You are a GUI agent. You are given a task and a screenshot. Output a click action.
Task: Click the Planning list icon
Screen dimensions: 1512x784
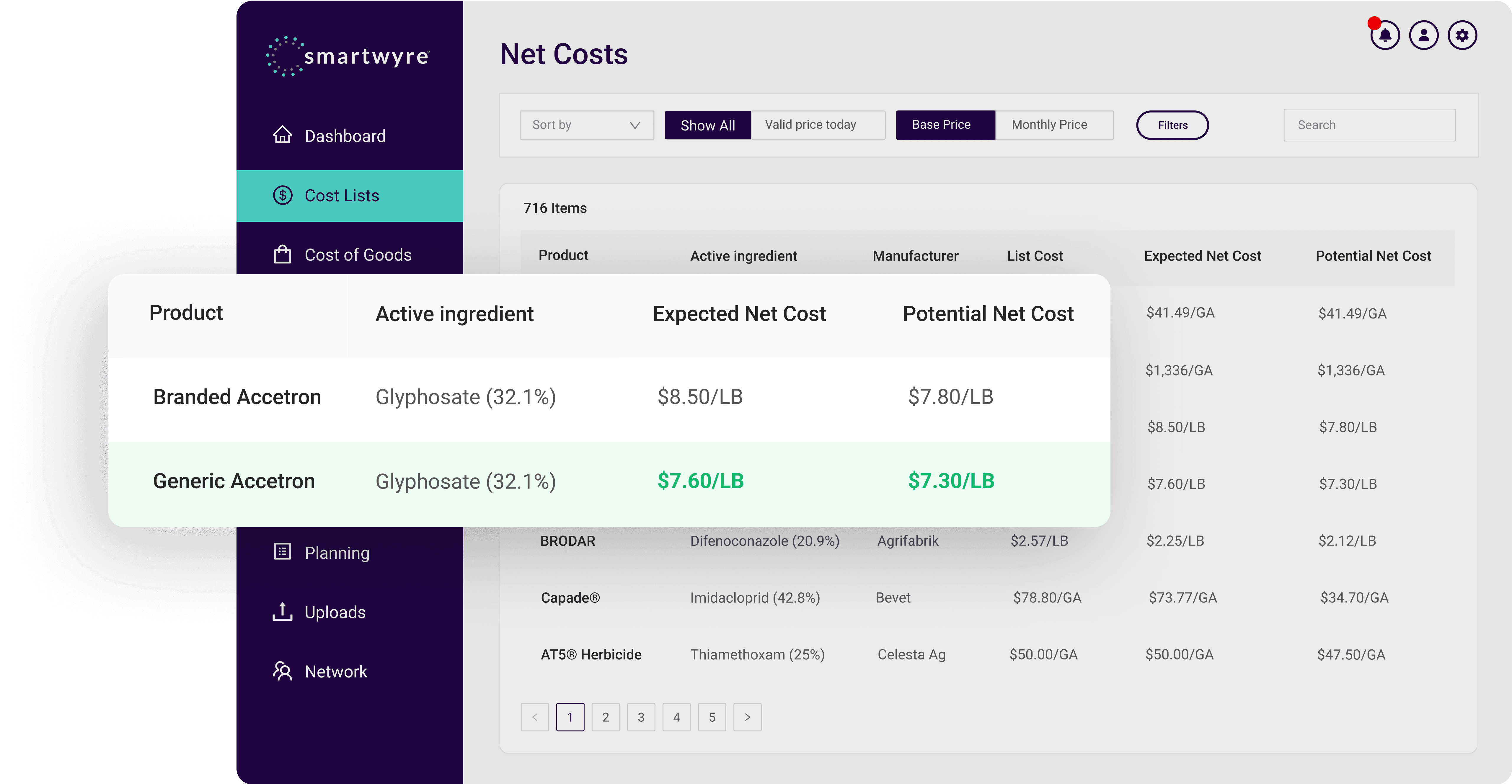coord(282,552)
